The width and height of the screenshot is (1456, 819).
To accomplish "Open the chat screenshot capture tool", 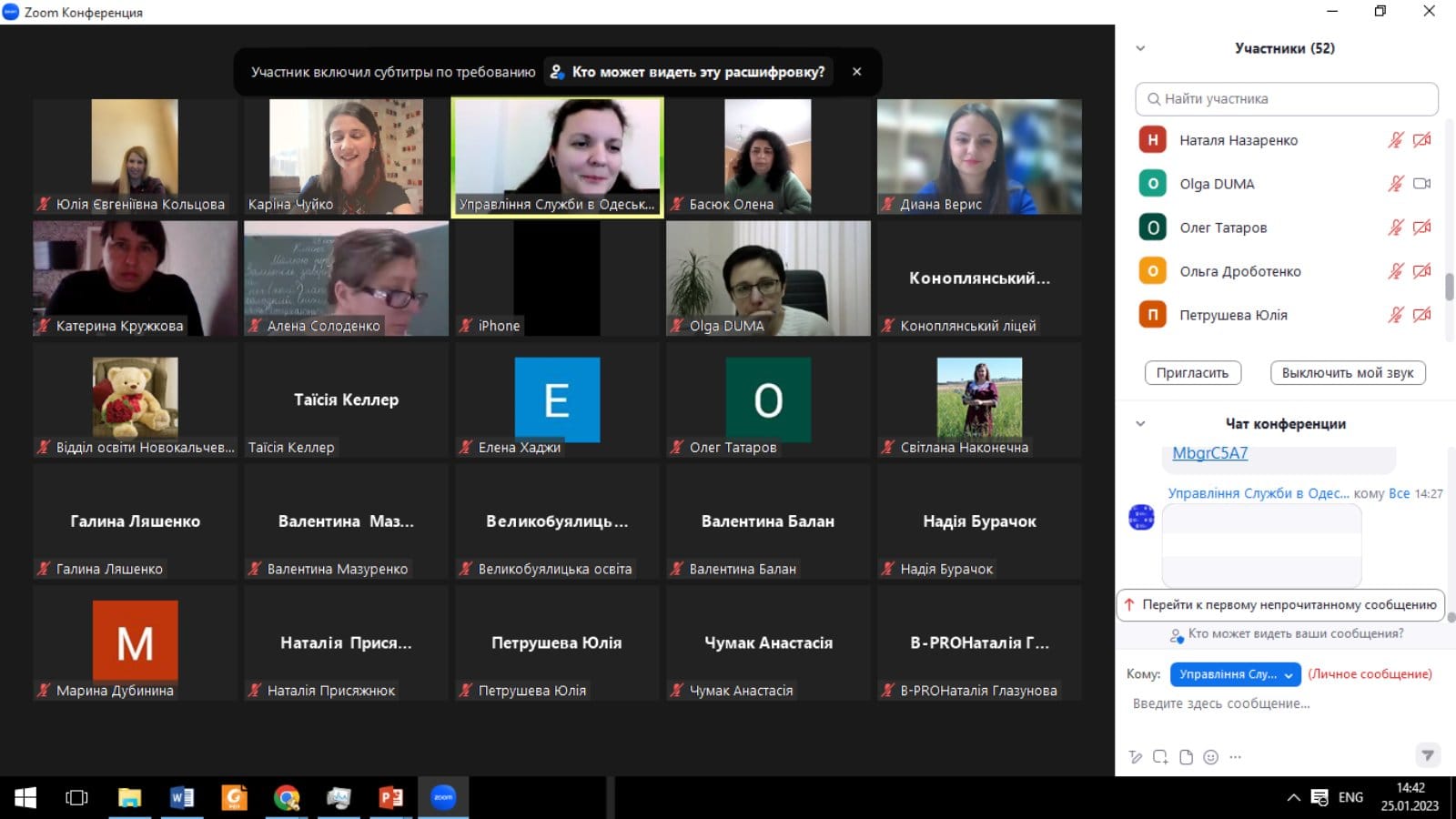I will click(x=1160, y=757).
